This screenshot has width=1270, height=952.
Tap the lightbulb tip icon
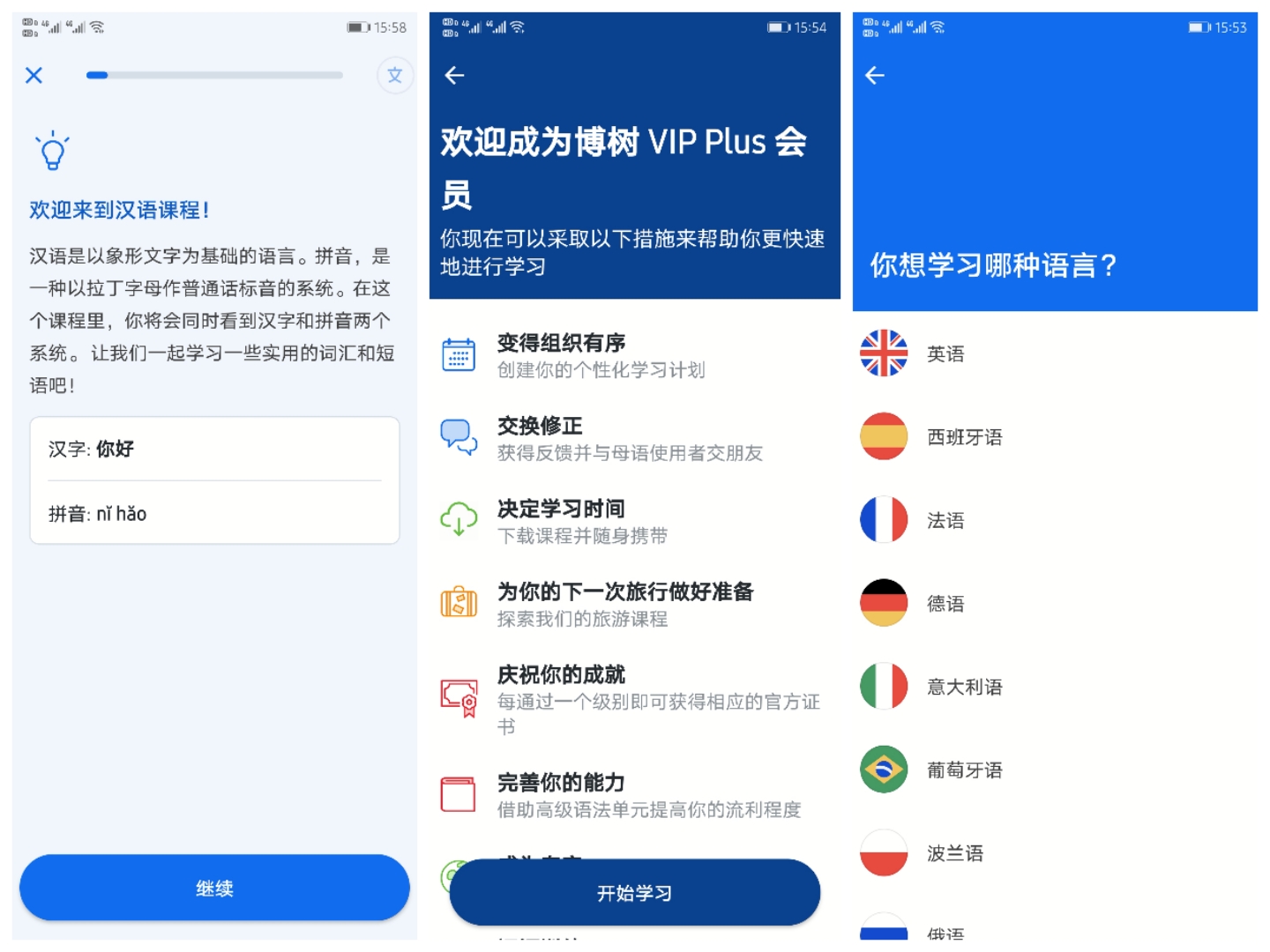point(52,151)
